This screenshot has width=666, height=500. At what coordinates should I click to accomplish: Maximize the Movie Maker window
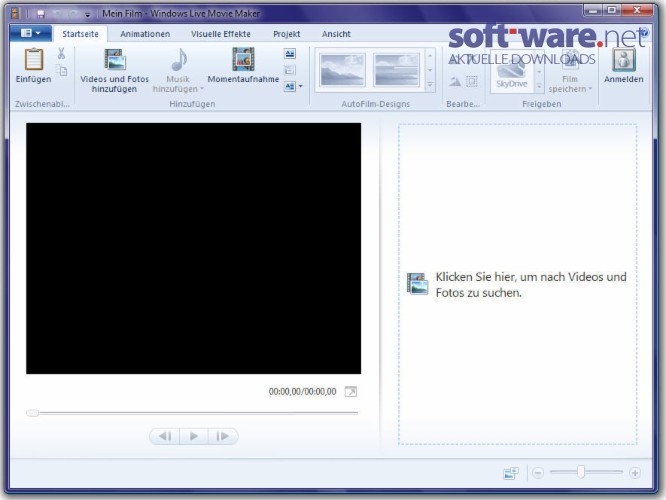tap(612, 10)
